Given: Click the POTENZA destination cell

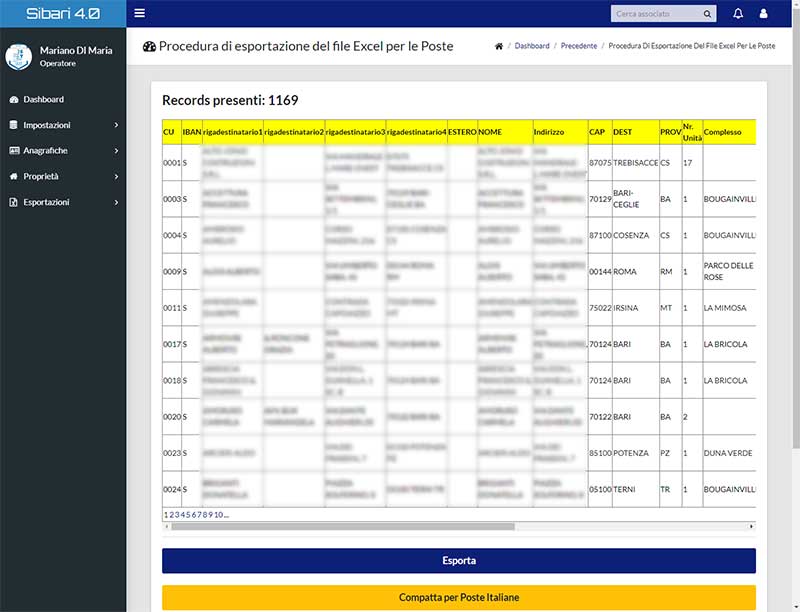Looking at the screenshot, I should [x=636, y=453].
